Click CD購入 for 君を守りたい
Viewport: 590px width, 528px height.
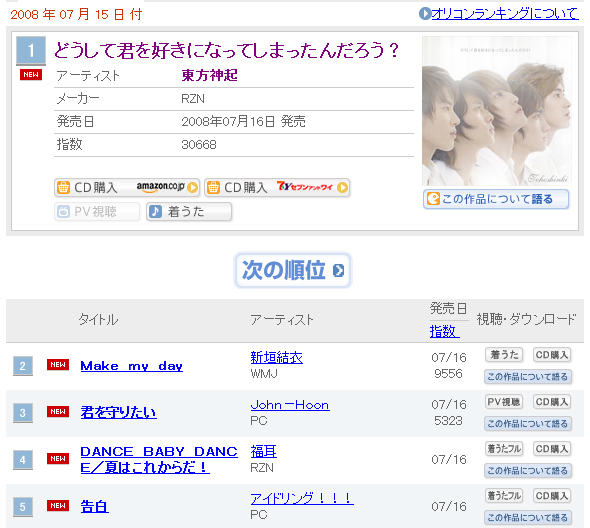point(552,402)
